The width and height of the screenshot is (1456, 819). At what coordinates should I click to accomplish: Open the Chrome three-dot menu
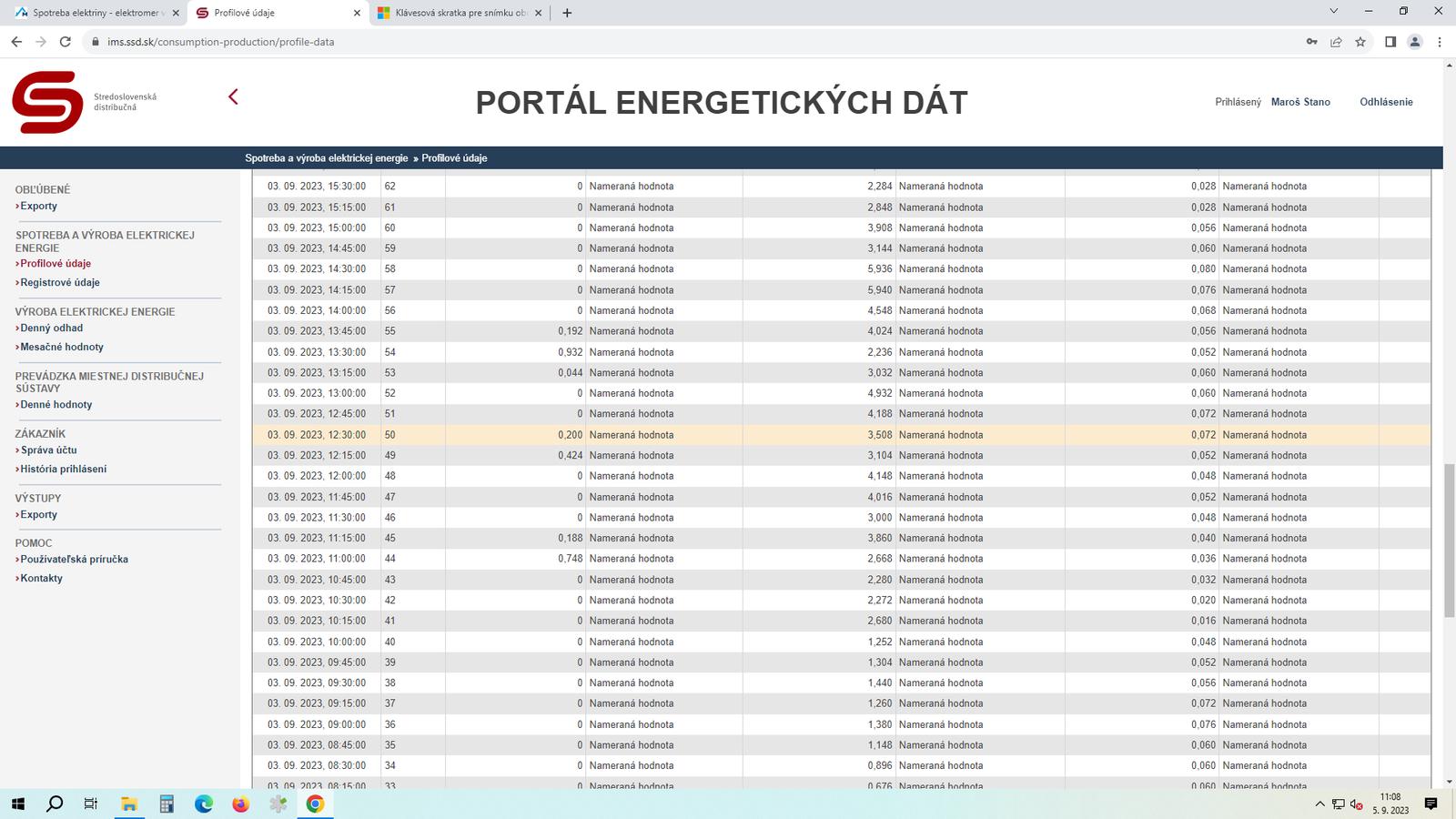1440,42
